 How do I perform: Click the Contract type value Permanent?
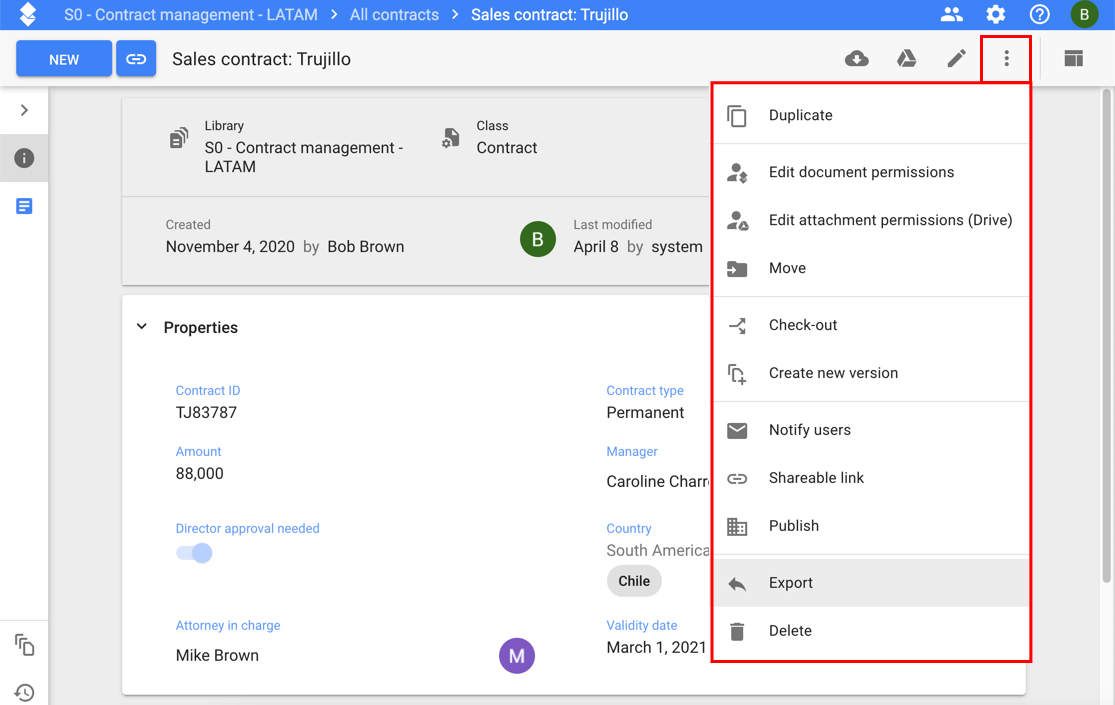pos(645,413)
